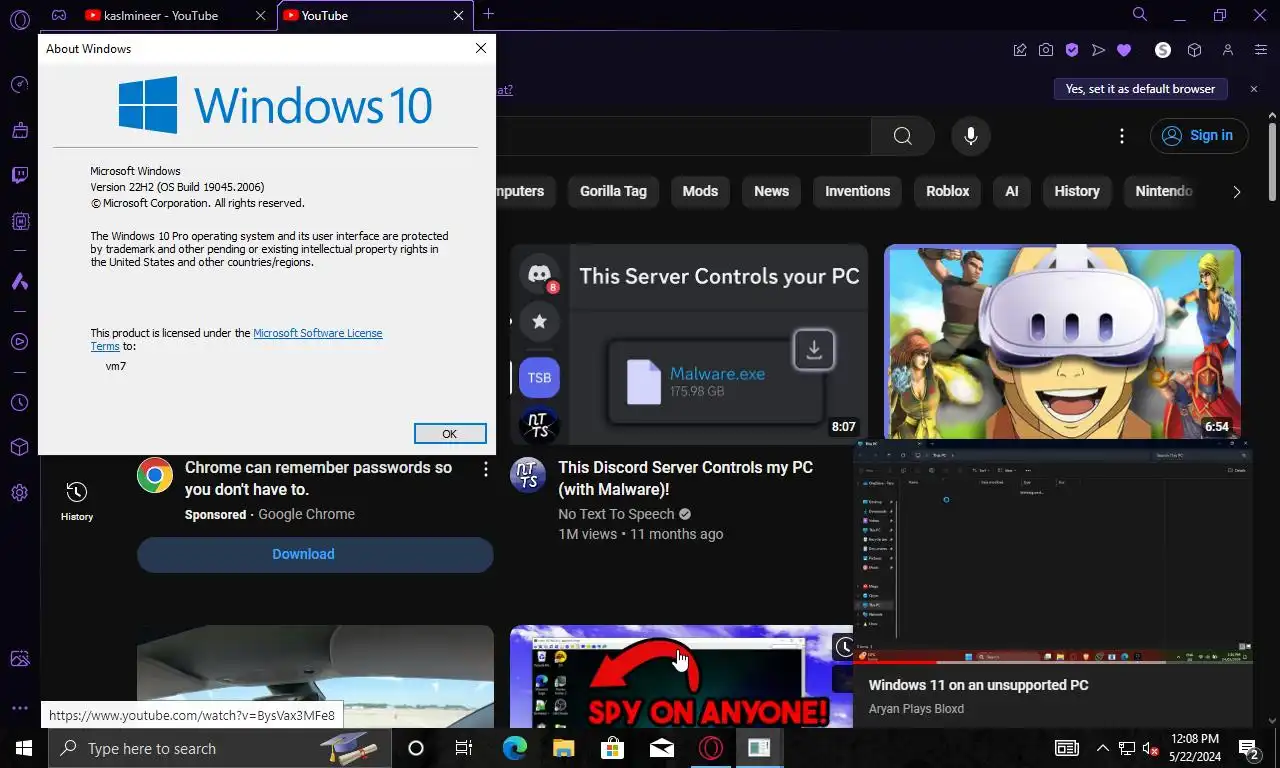The height and width of the screenshot is (768, 1280).
Task: Select the AI category chip
Action: (1012, 191)
